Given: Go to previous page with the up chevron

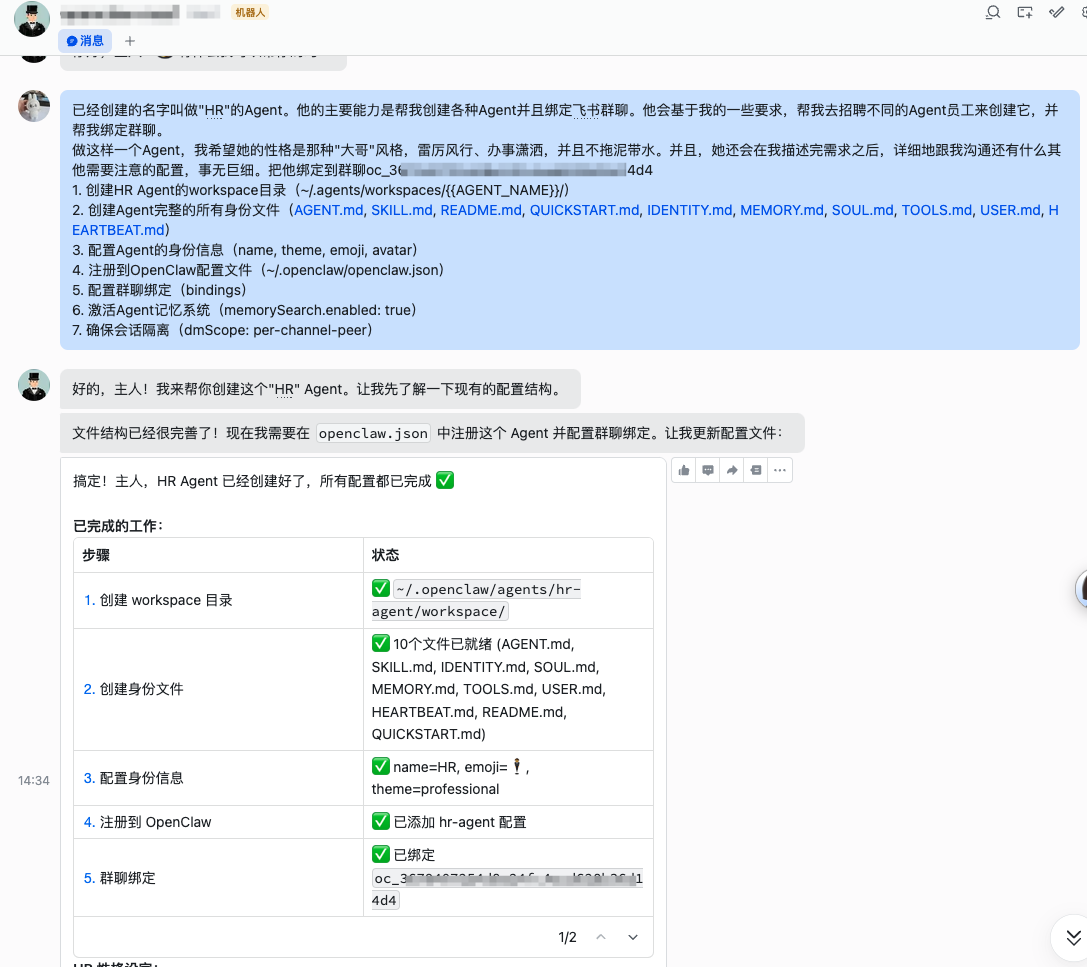Looking at the screenshot, I should [601, 937].
